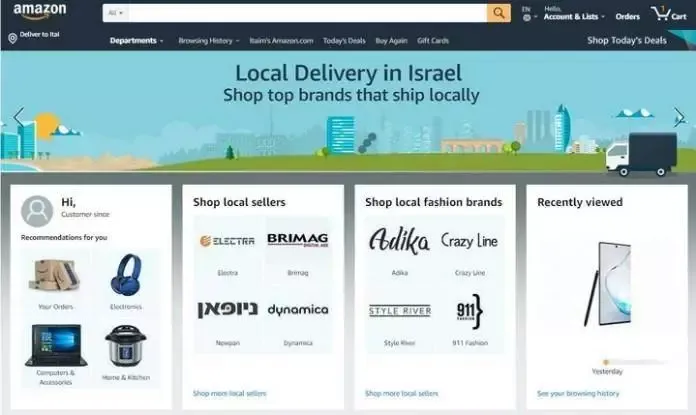Select the Crazy Line brand logo

click(470, 241)
